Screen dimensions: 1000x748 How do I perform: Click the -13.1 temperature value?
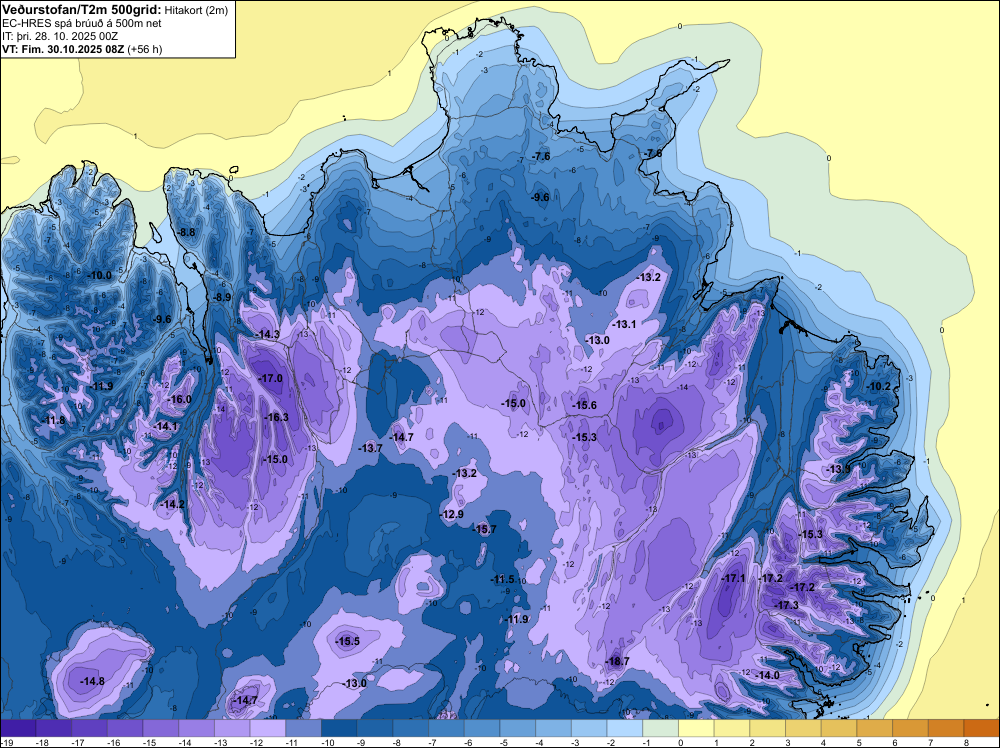[624, 324]
